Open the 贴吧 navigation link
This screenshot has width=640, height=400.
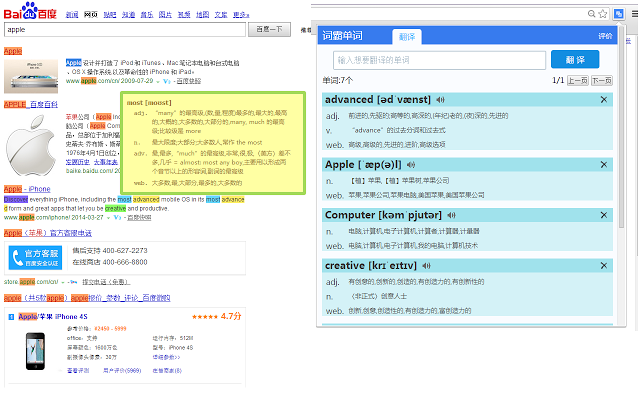(110, 15)
